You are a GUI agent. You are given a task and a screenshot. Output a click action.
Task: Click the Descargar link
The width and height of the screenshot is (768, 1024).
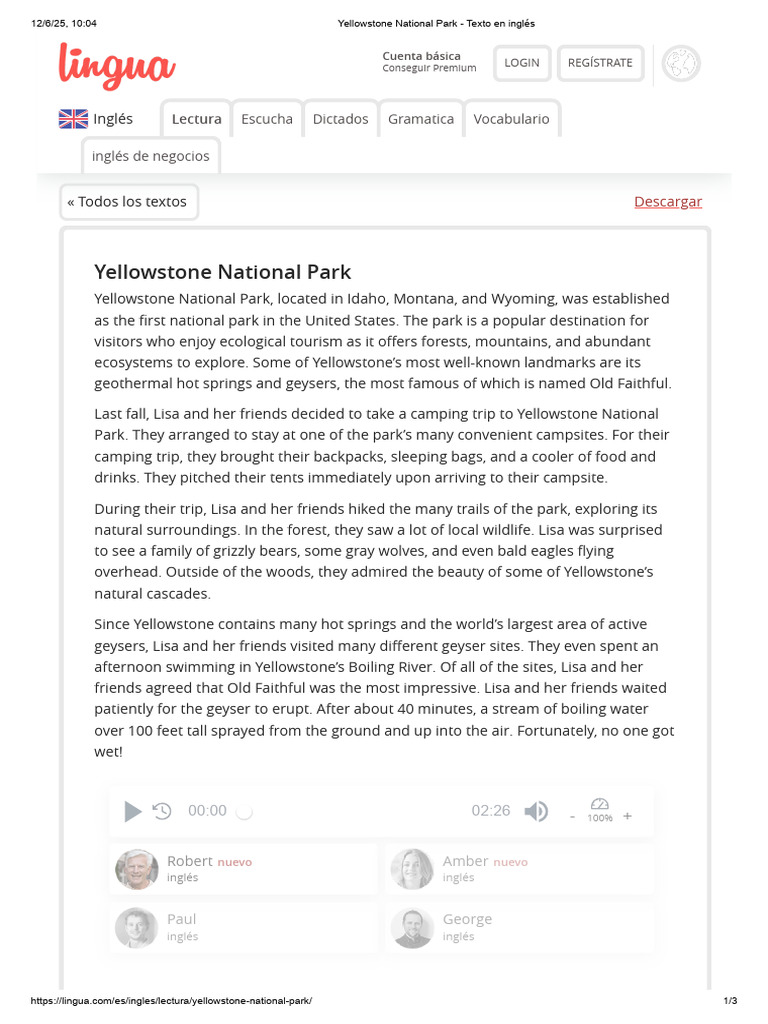668,202
